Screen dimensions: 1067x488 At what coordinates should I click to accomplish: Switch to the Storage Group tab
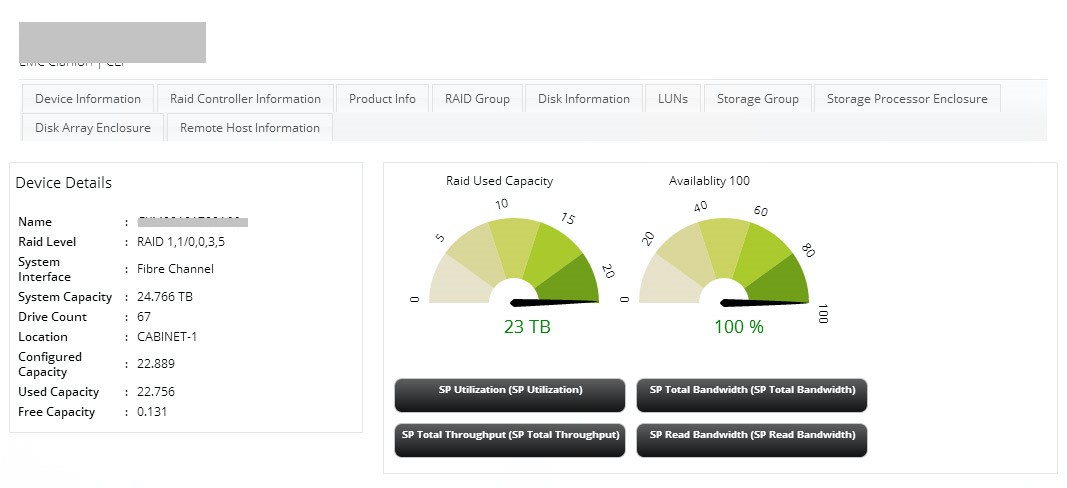(x=757, y=99)
